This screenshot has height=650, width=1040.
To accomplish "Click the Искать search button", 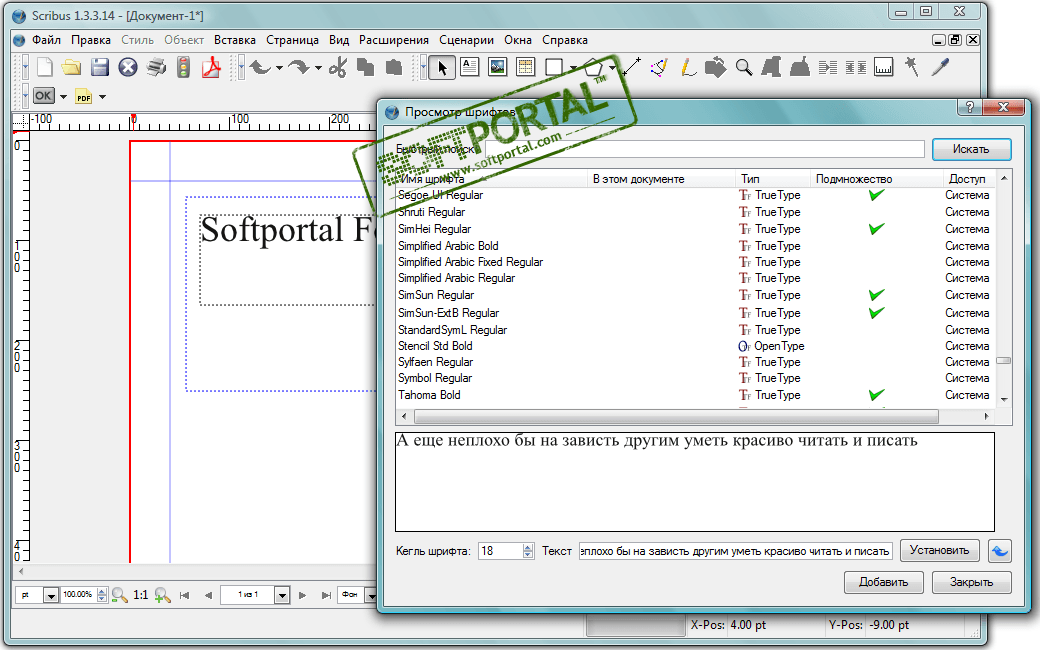I will pyautogui.click(x=971, y=149).
